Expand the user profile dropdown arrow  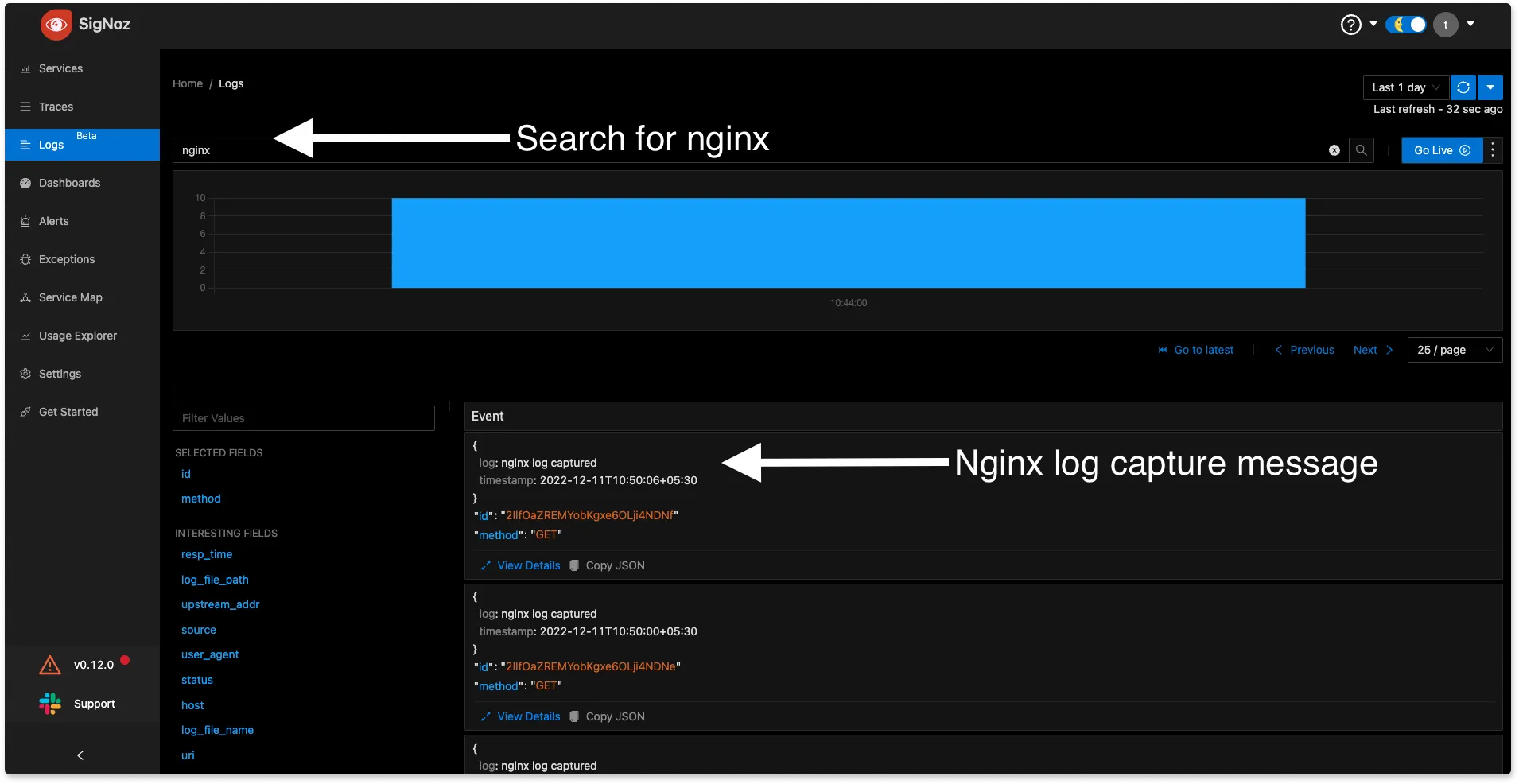(x=1470, y=24)
